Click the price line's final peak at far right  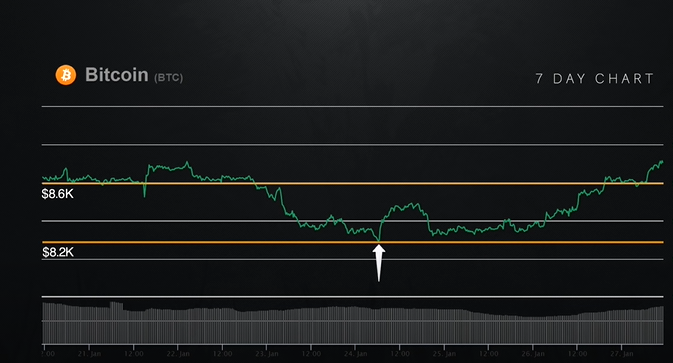[661, 162]
